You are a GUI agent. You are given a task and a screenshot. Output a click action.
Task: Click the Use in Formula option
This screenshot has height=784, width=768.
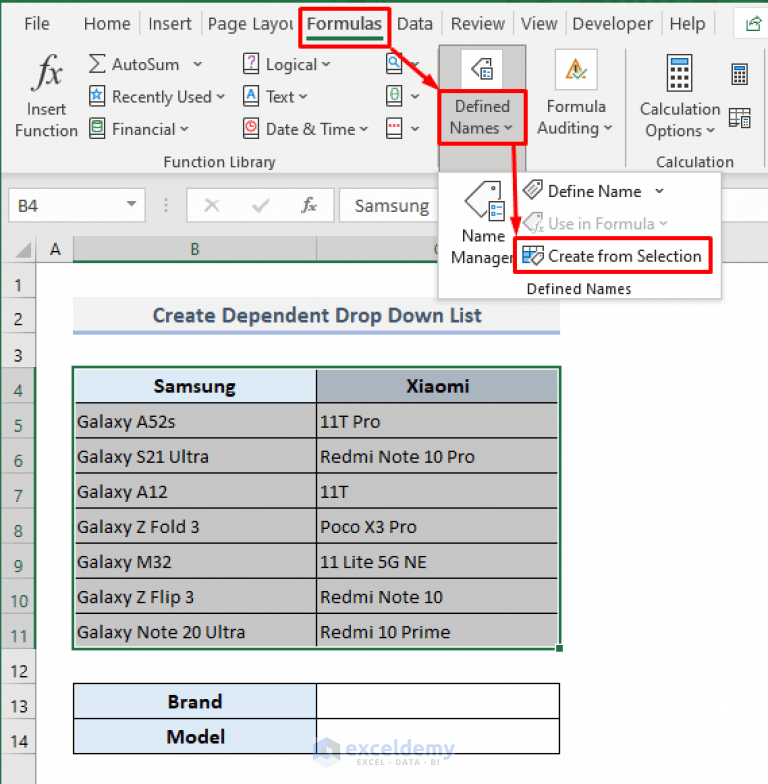[595, 224]
